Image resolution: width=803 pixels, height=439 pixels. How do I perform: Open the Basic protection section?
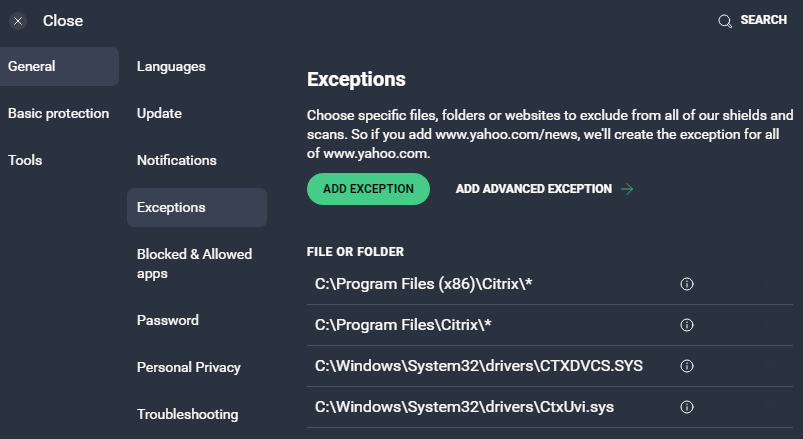58,114
